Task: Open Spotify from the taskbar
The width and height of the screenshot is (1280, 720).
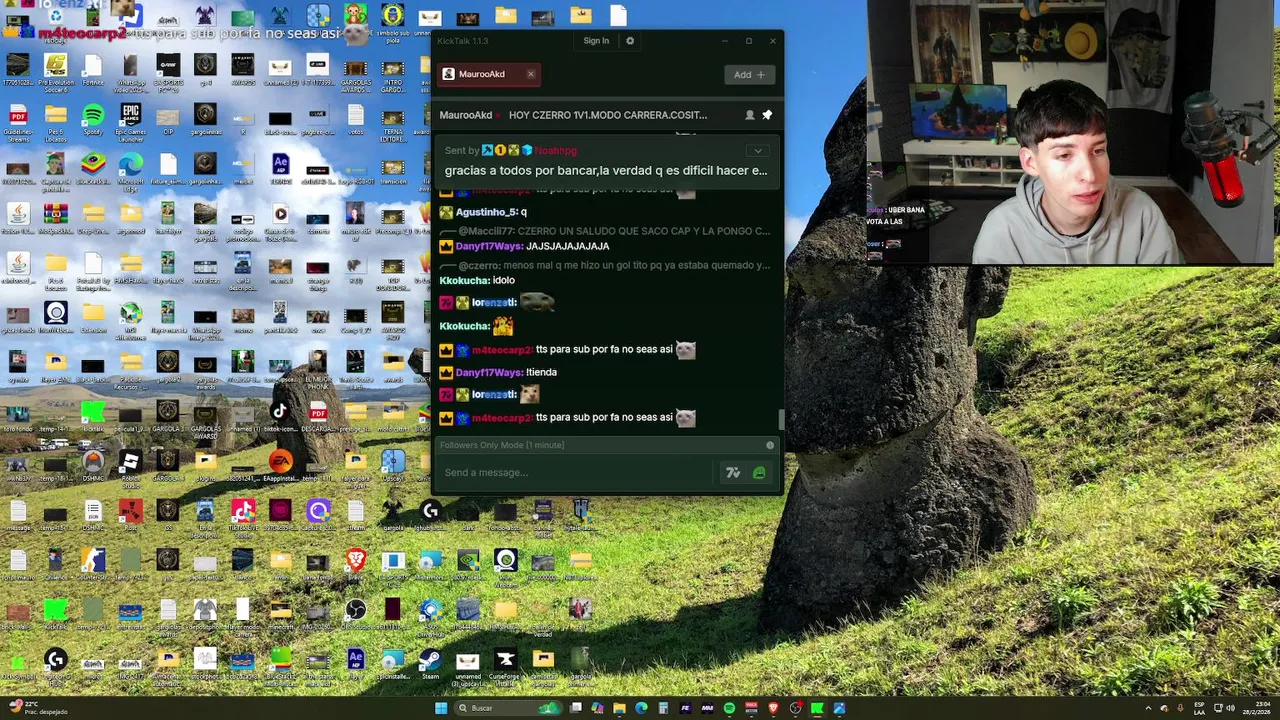Action: pyautogui.click(x=729, y=708)
